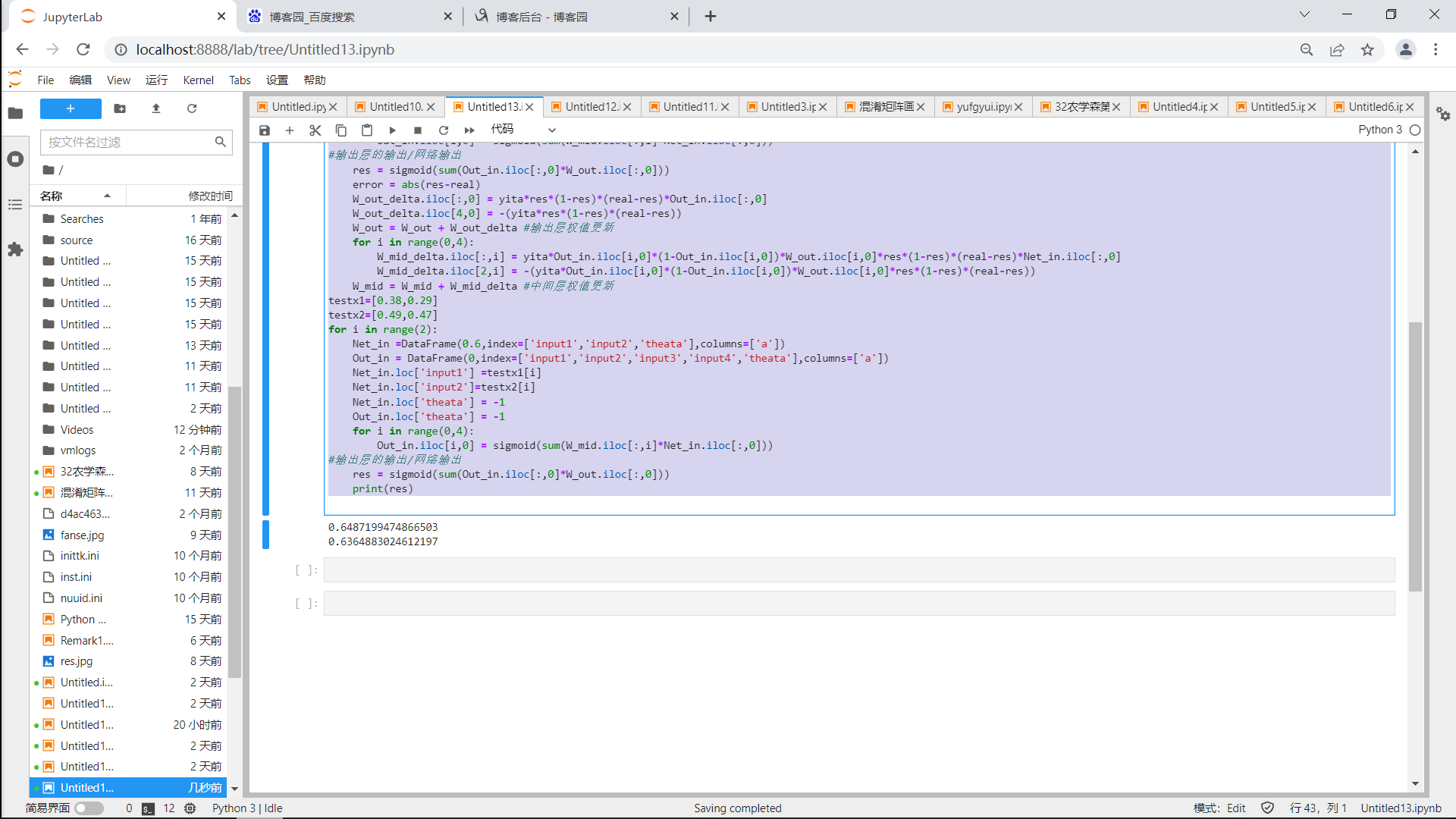Open the extension manager puzzle icon
Image resolution: width=1456 pixels, height=819 pixels.
tap(15, 249)
